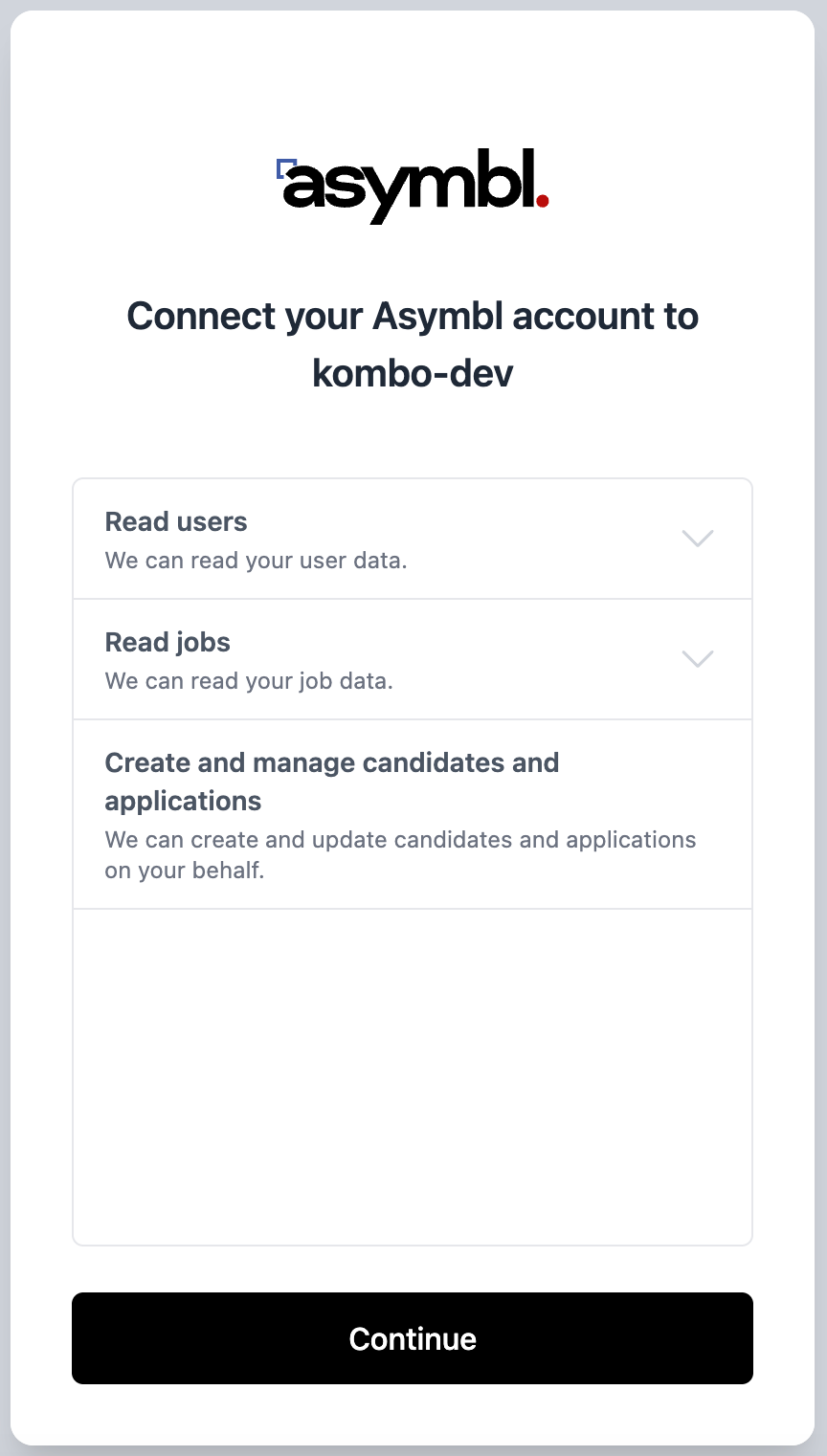Select the "Read jobs" permission title
Image resolution: width=827 pixels, height=1456 pixels.
[168, 643]
